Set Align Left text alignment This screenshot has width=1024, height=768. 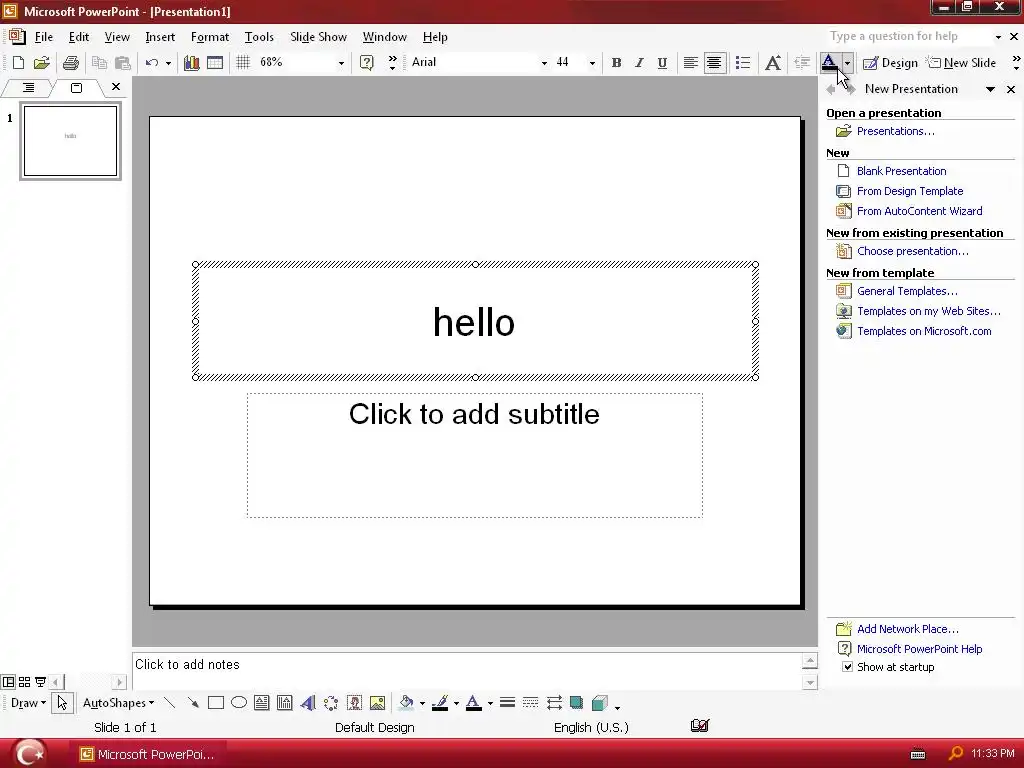(x=690, y=63)
